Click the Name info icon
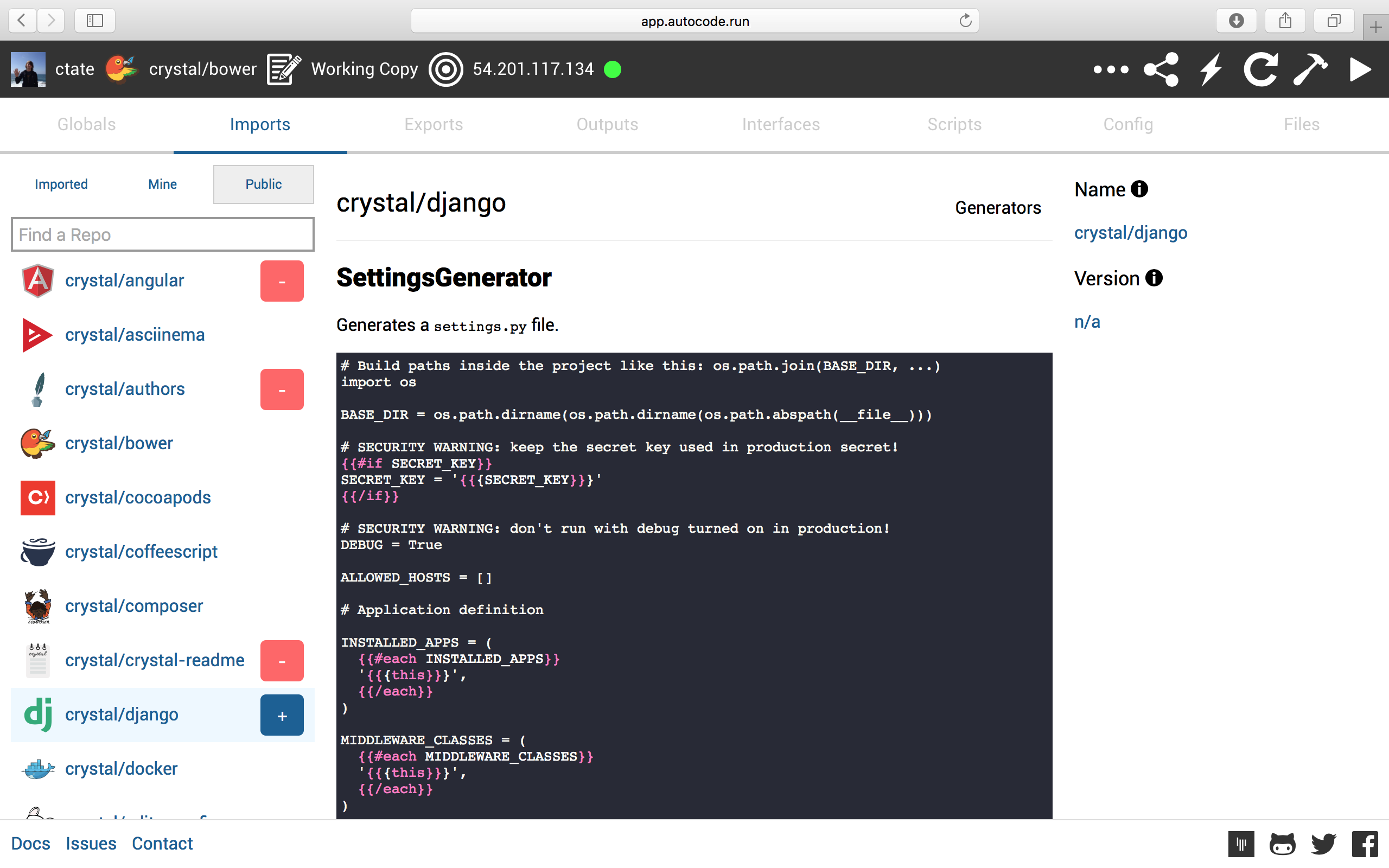The width and height of the screenshot is (1389, 868). (1139, 189)
